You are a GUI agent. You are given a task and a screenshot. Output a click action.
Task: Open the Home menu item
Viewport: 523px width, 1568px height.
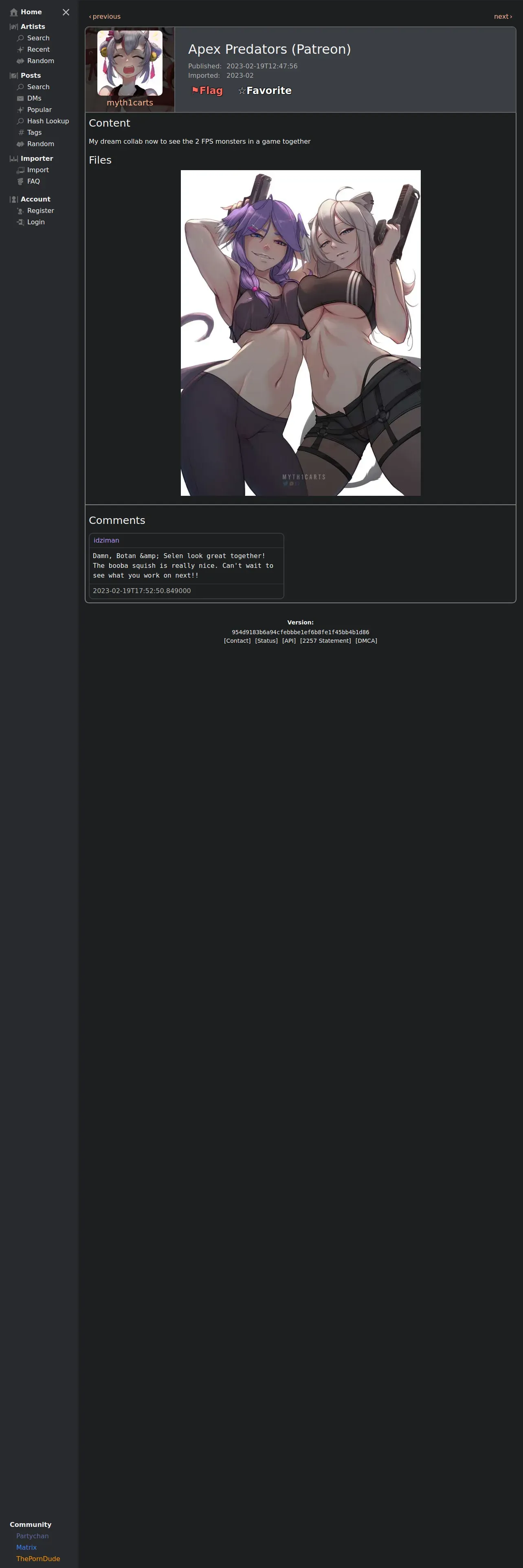pyautogui.click(x=31, y=12)
